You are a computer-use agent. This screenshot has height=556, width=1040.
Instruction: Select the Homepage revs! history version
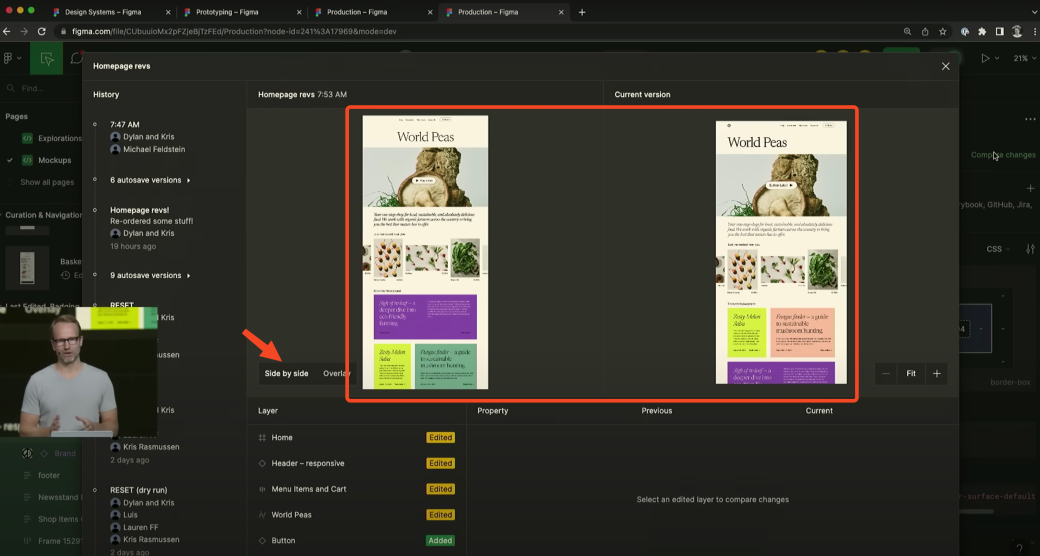point(139,210)
